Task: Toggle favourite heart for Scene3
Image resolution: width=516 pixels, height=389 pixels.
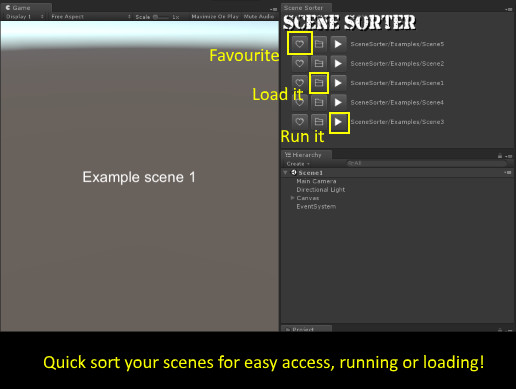Action: pos(299,122)
